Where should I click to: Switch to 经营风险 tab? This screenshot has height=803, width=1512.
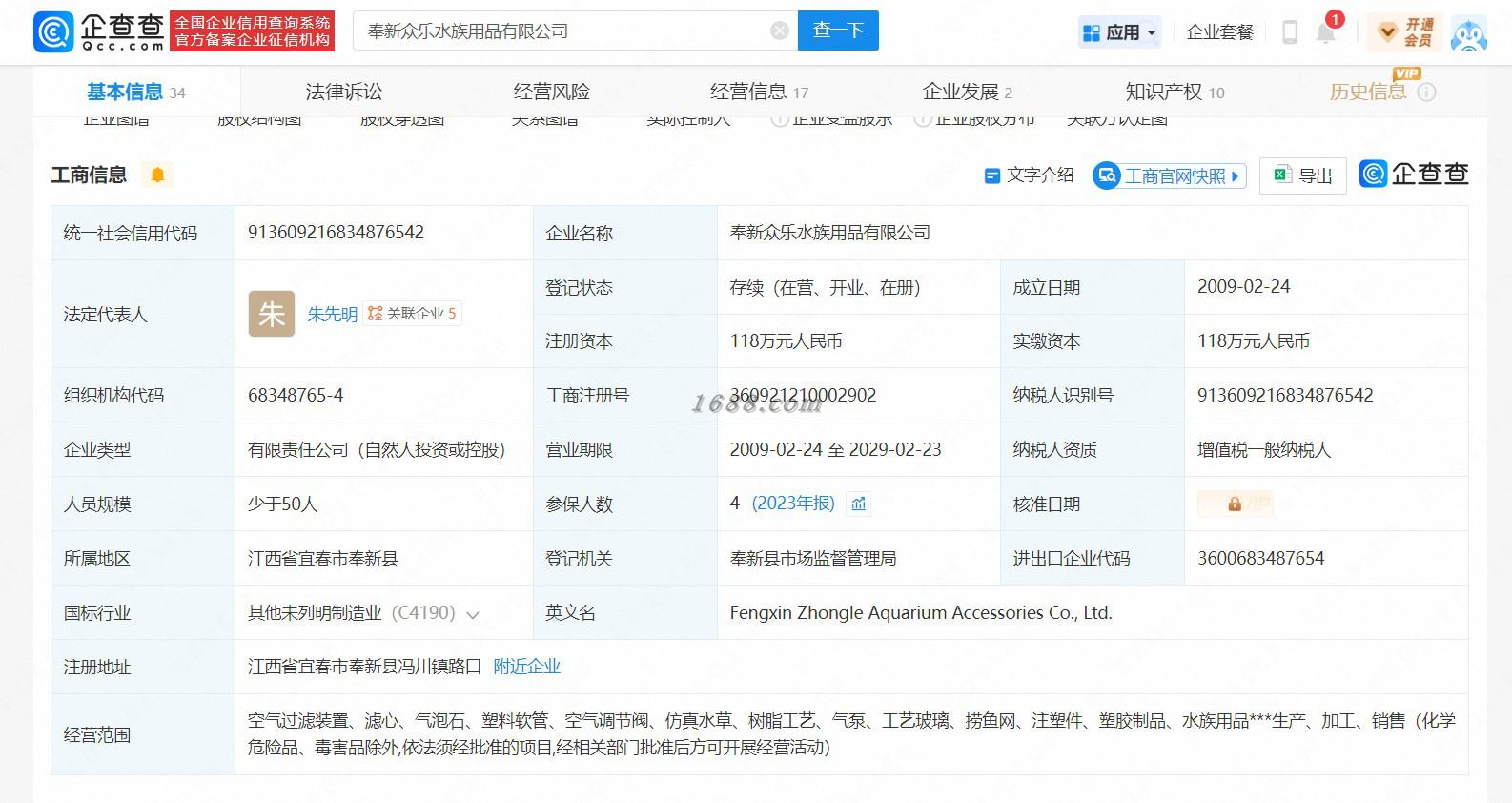[551, 92]
